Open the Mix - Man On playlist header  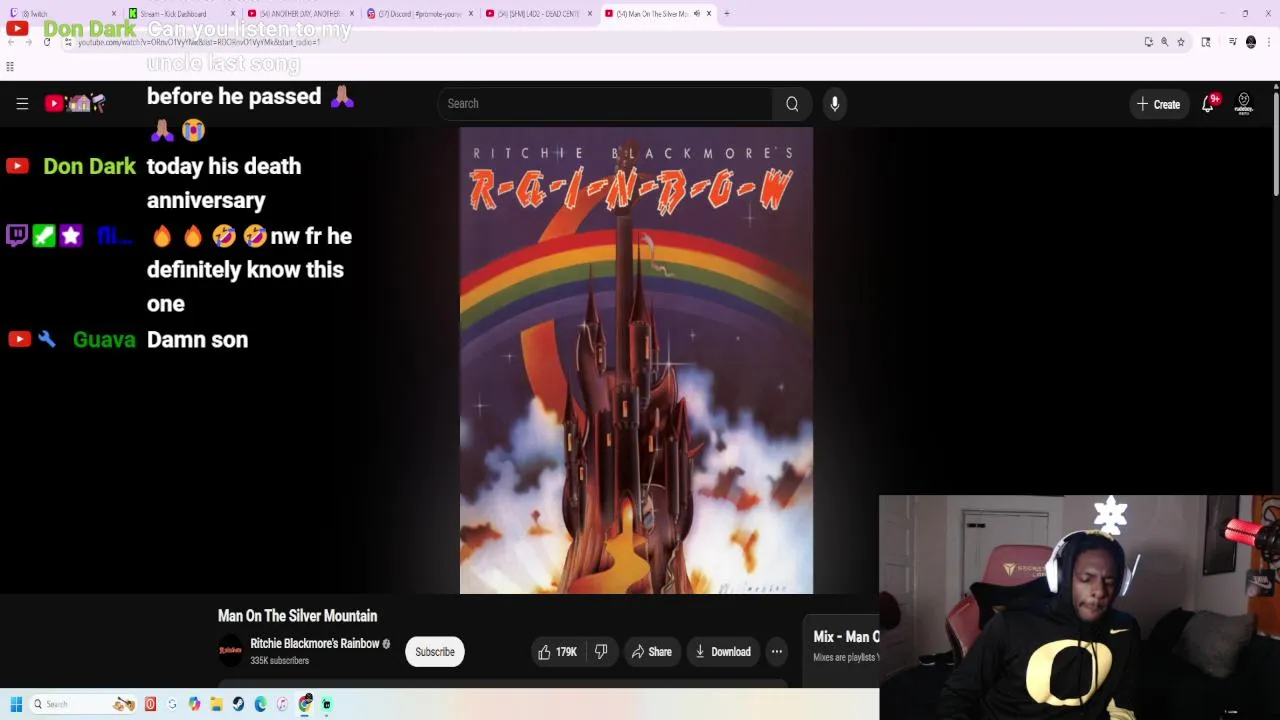846,637
